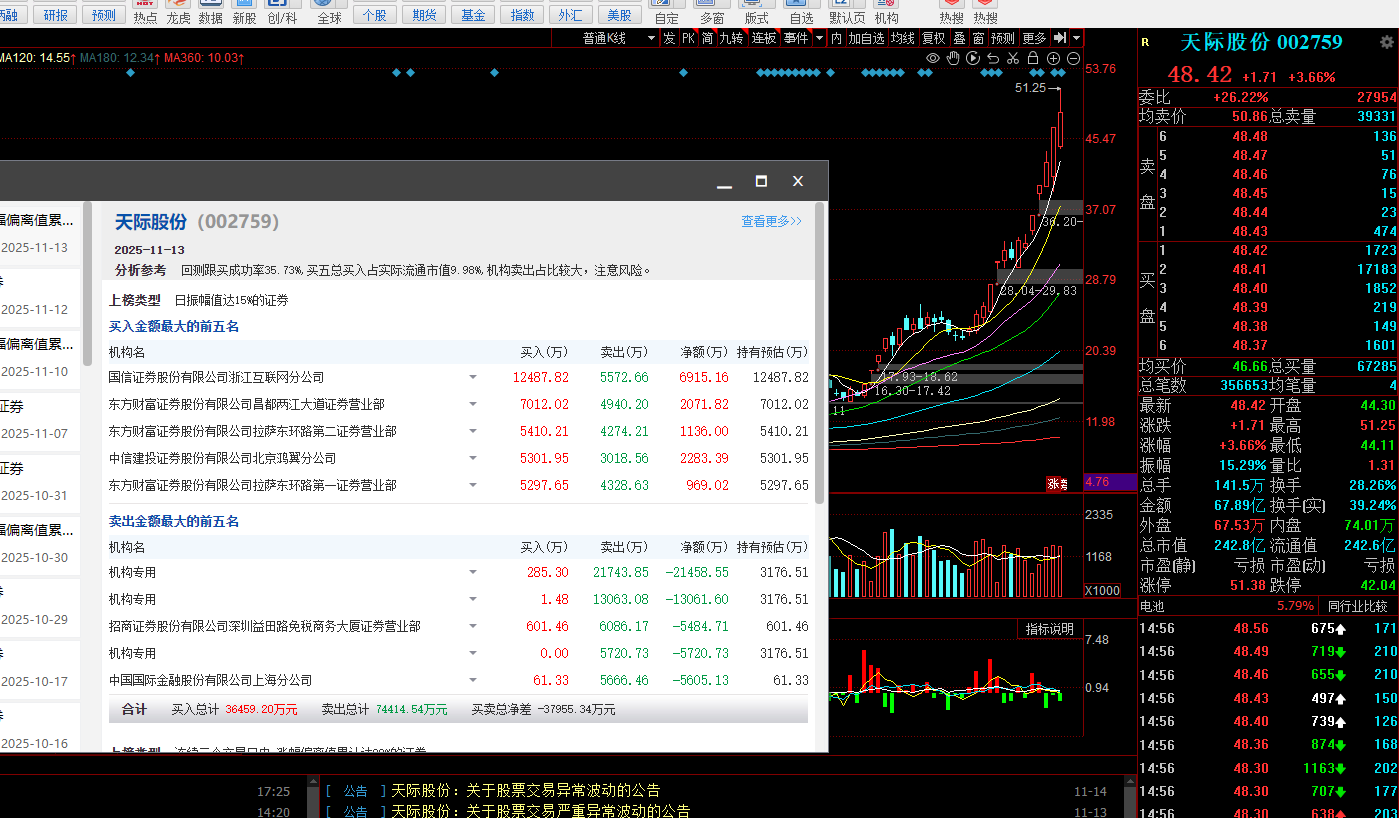Toggle 简 simple mode button

[x=708, y=38]
